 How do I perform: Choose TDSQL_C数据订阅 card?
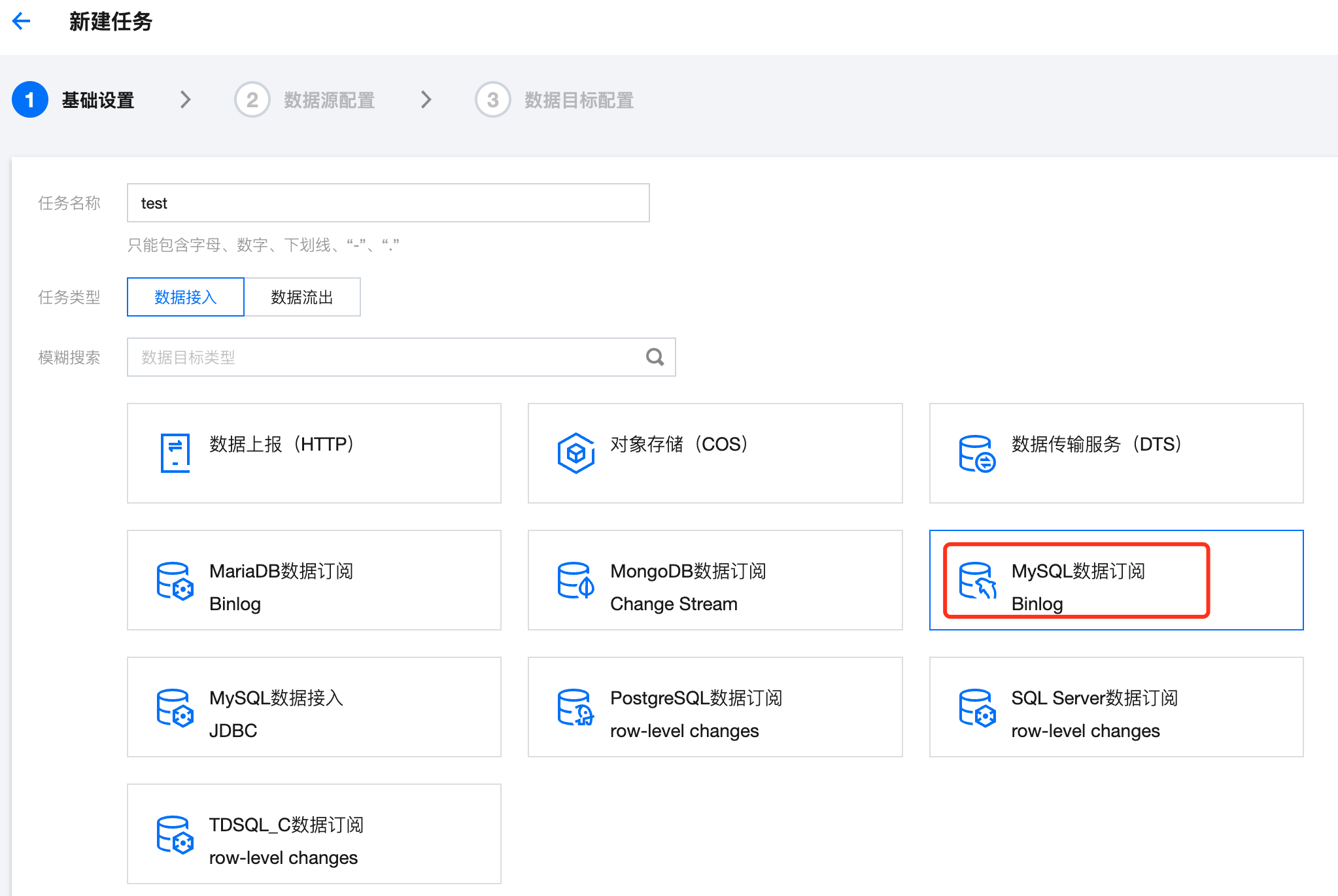click(315, 834)
